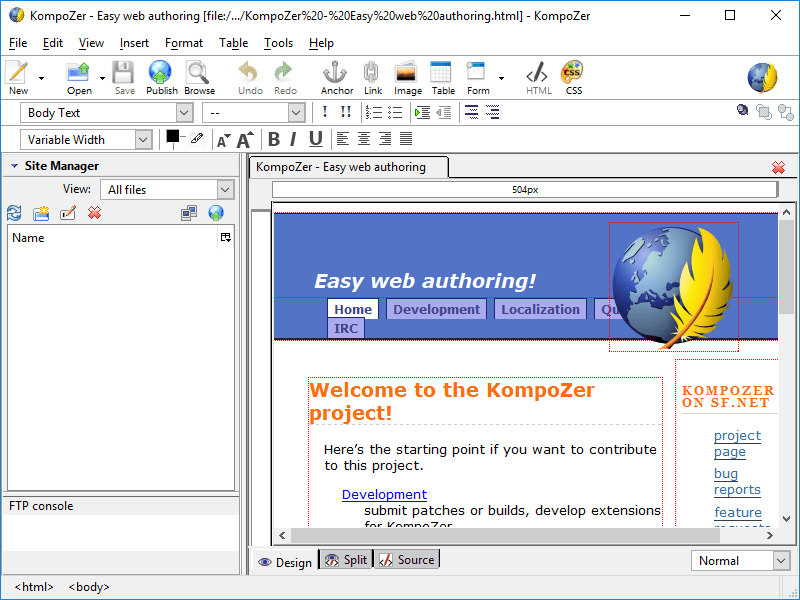Click the bug reports link
Viewport: 800px width, 600px height.
click(x=737, y=482)
